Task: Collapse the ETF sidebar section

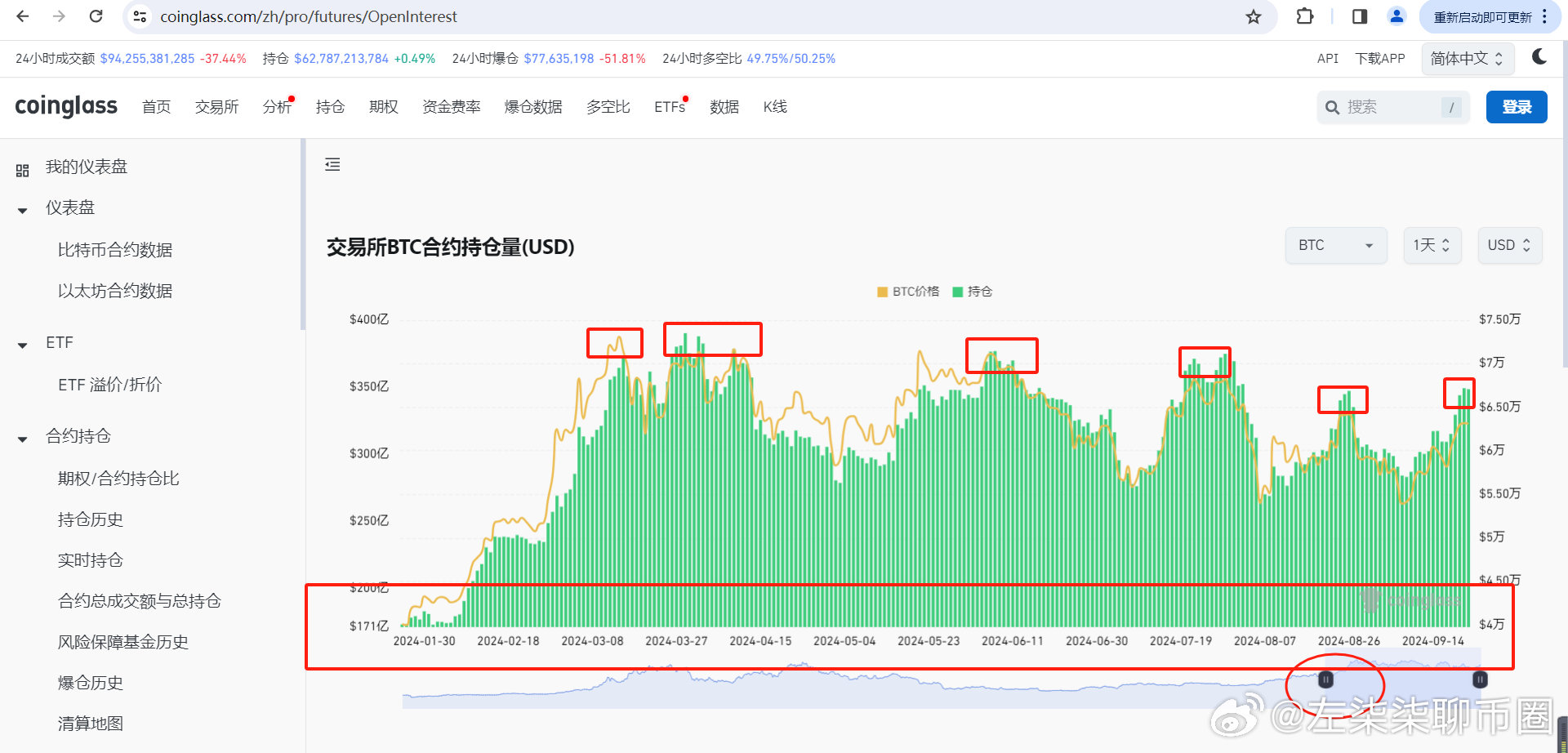Action: 22,345
